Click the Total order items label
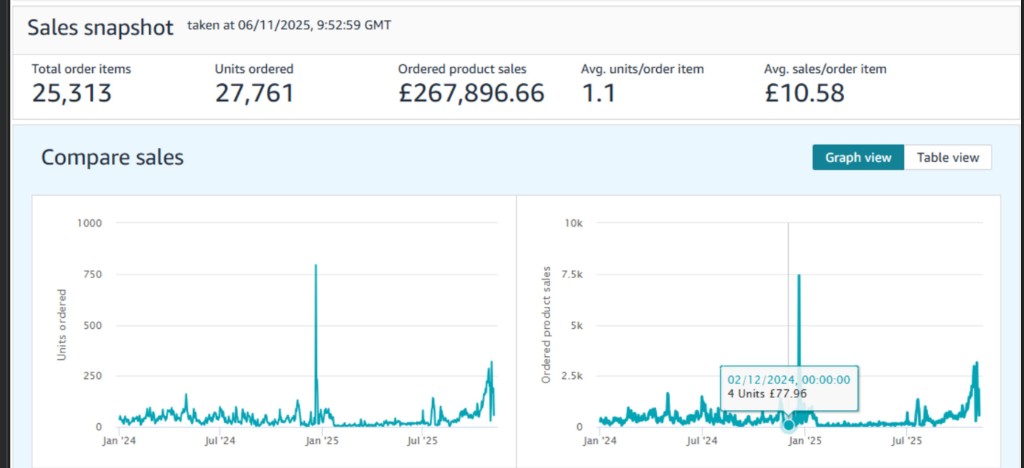The image size is (1024, 468). (x=82, y=69)
